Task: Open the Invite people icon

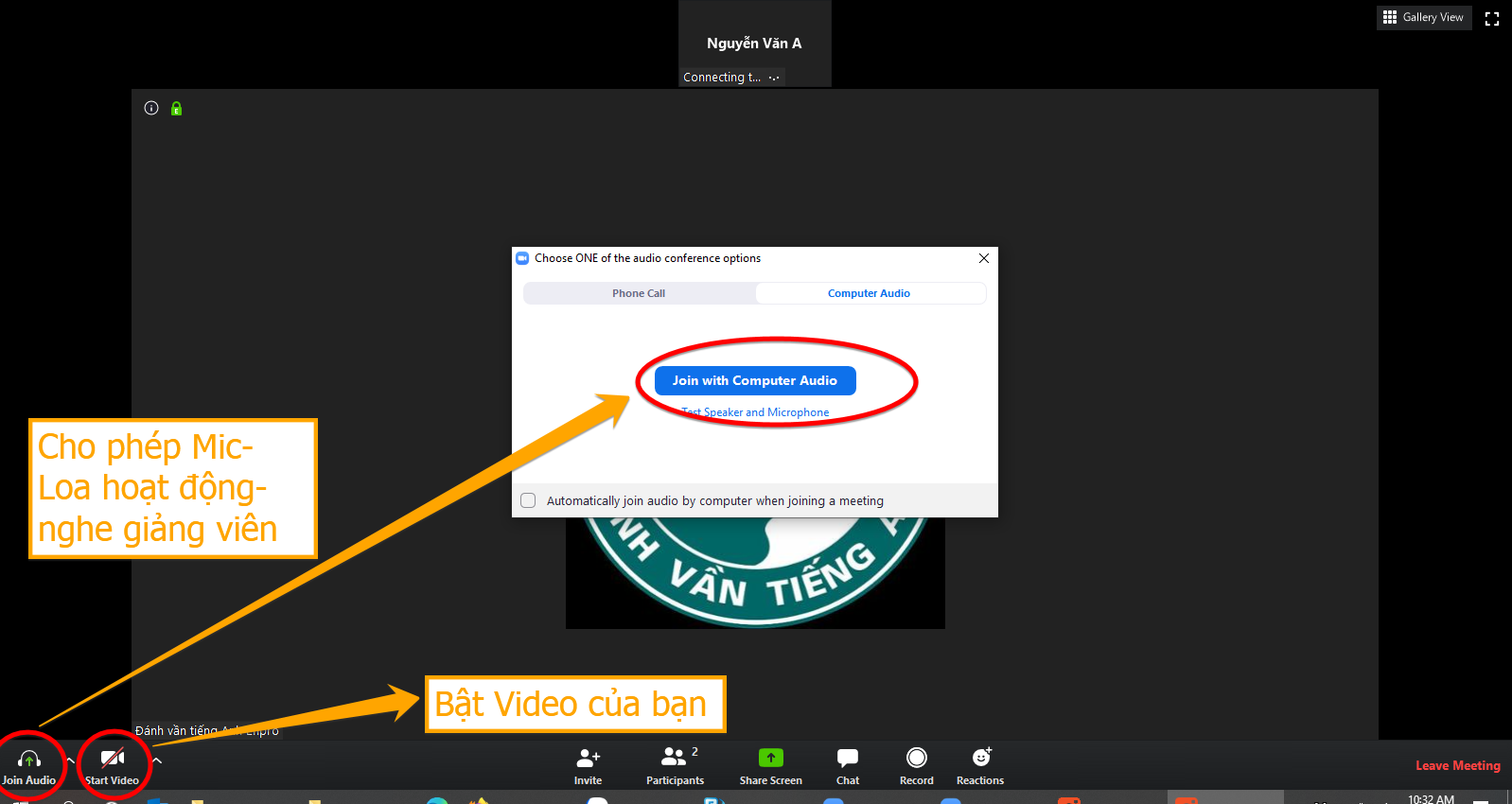Action: pyautogui.click(x=588, y=759)
